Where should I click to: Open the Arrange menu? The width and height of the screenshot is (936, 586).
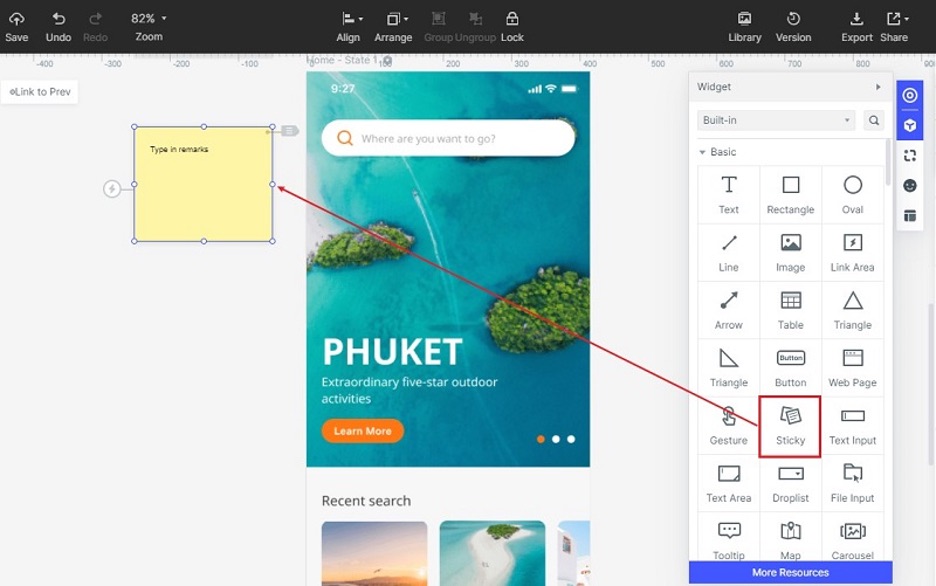click(394, 26)
